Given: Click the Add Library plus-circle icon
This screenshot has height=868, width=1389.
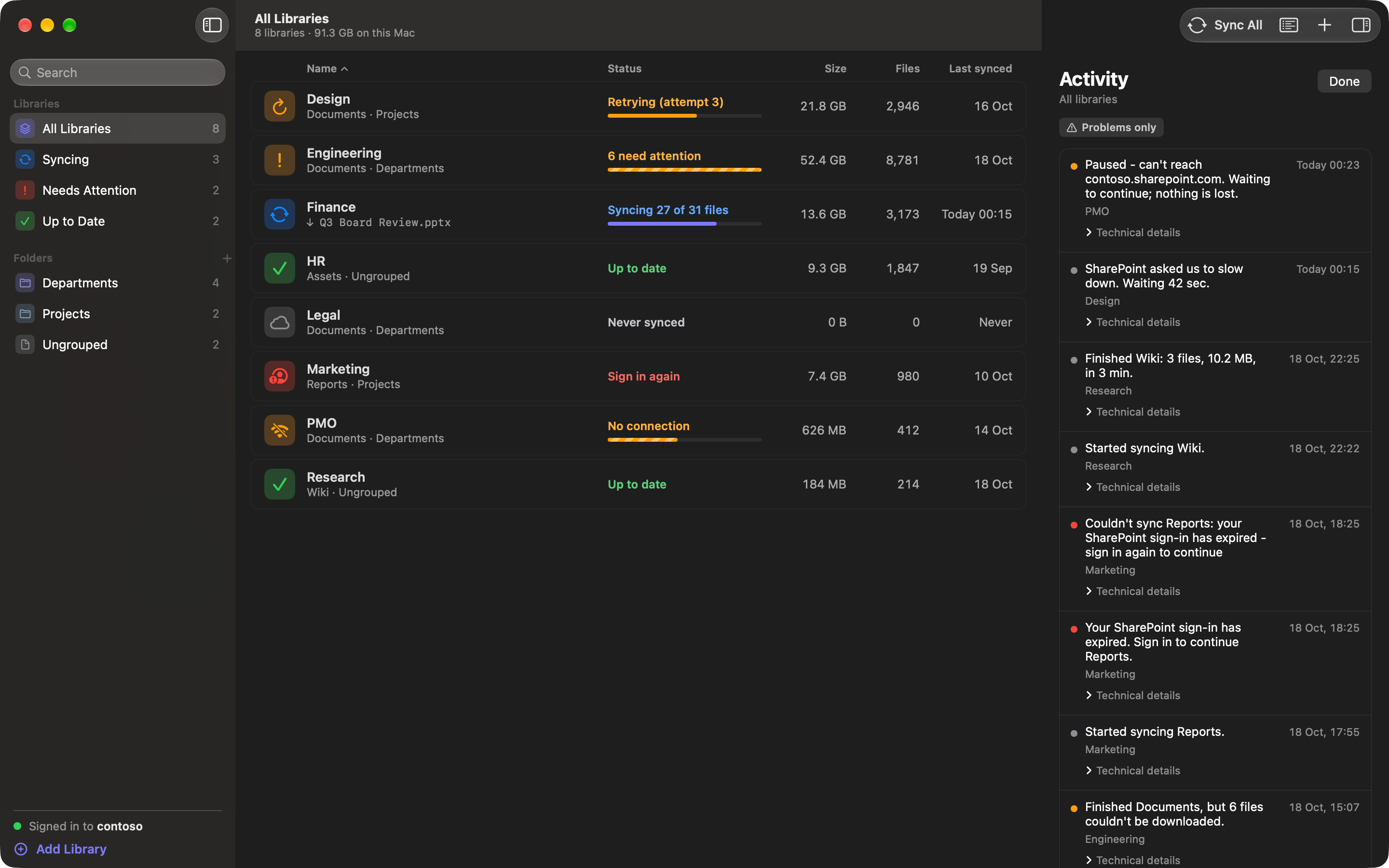Looking at the screenshot, I should click(21, 849).
